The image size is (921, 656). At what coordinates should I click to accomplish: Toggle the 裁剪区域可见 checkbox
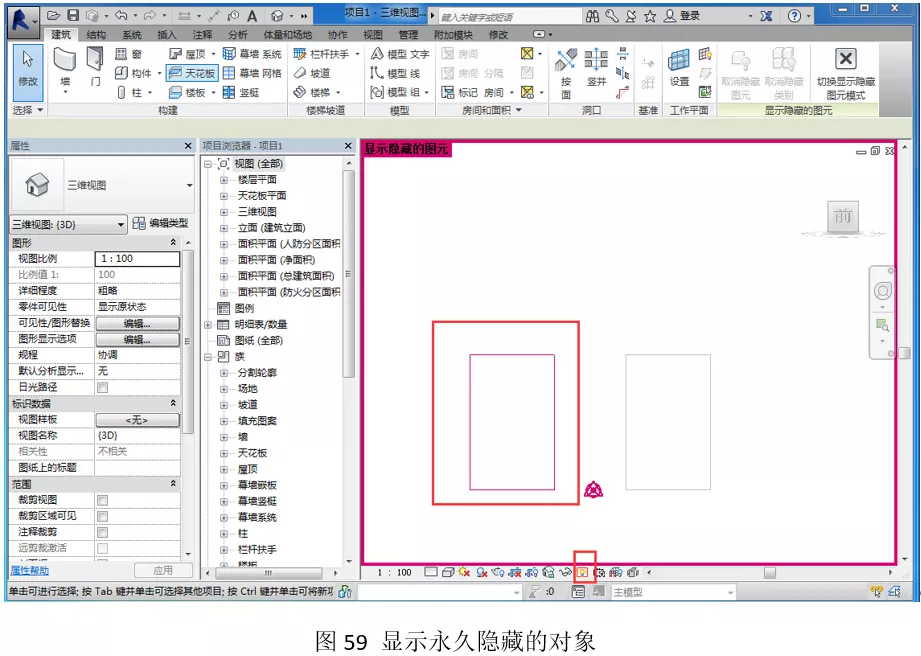point(103,516)
